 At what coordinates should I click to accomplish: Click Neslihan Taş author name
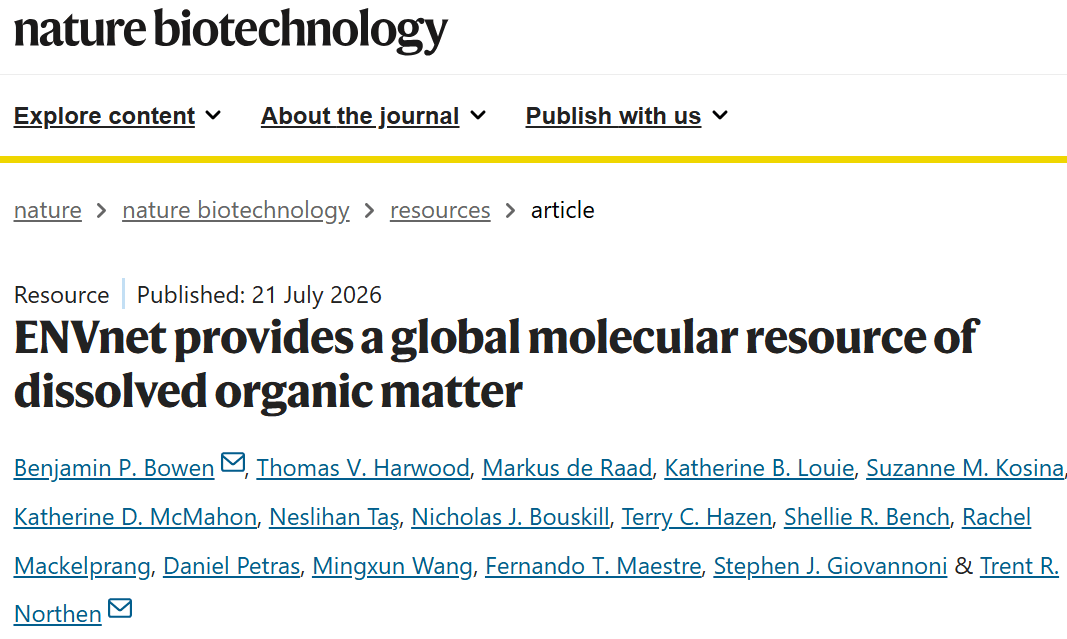[335, 517]
